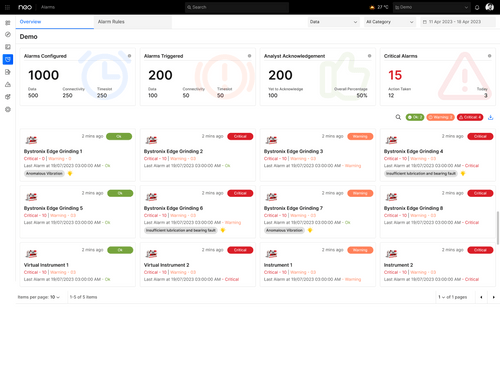500x375 pixels.
Task: Click machine icon of Virtual Instrument 1
Action: [31, 254]
